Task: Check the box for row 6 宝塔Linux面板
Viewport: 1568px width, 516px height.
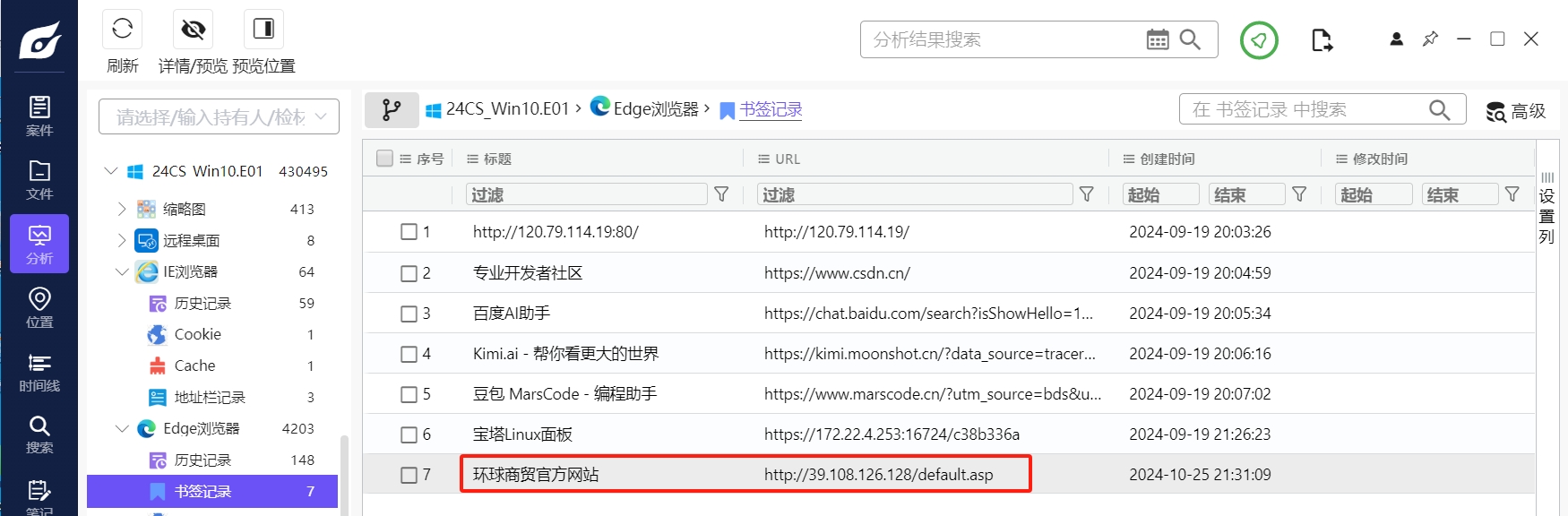Action: point(409,434)
